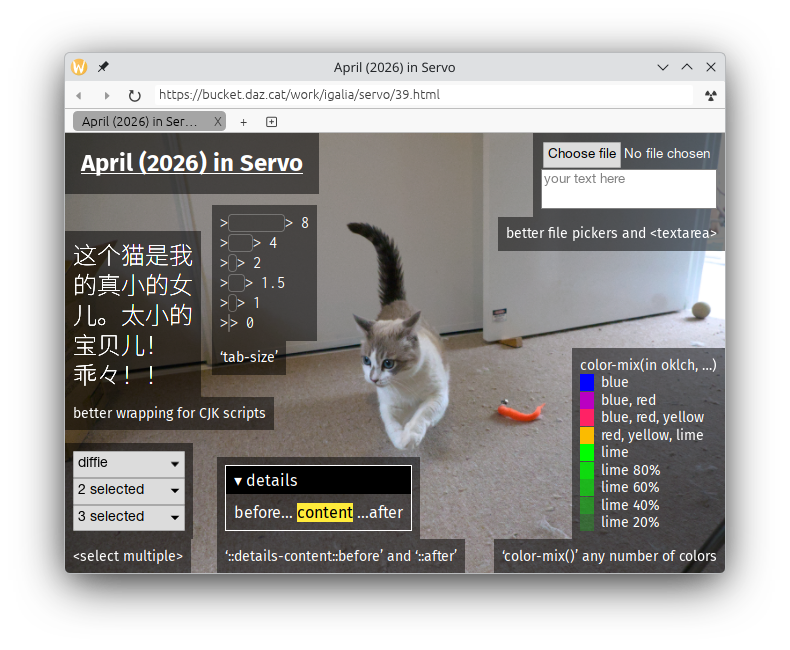Click the highlighted 'content' text
Screen dimensions: 790x650
[x=324, y=512]
